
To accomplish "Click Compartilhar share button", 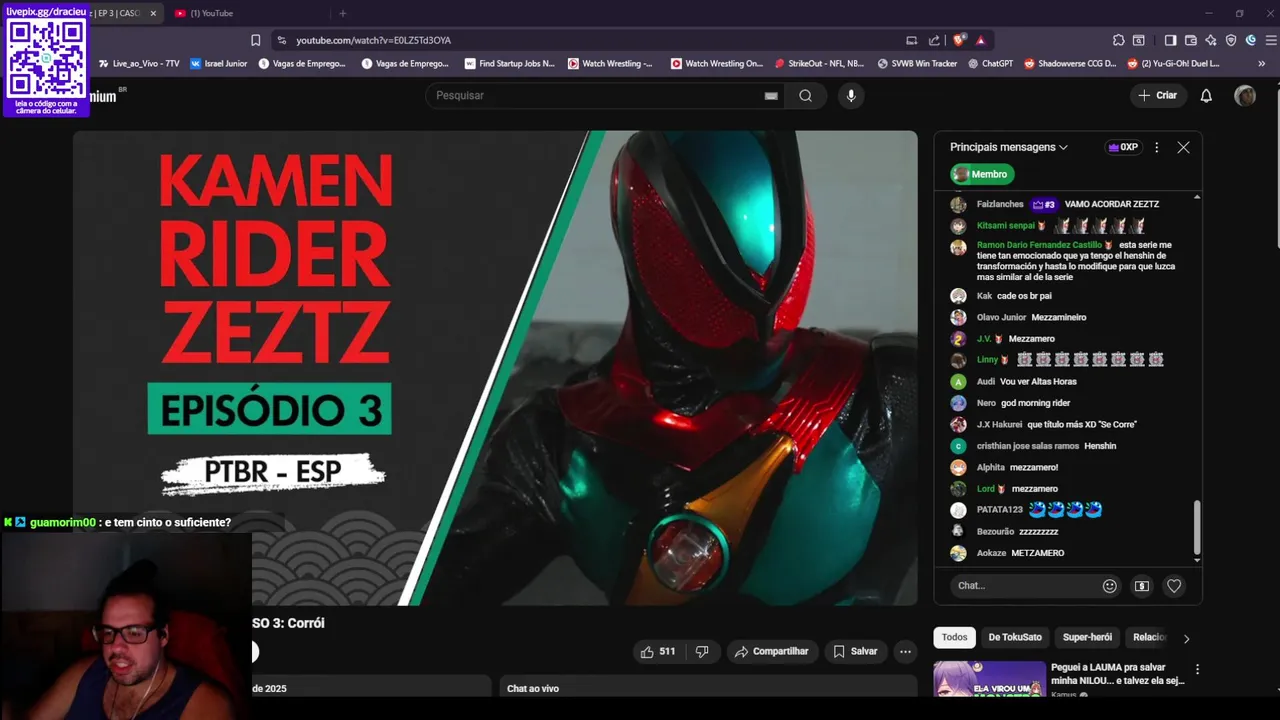I will click(x=772, y=651).
